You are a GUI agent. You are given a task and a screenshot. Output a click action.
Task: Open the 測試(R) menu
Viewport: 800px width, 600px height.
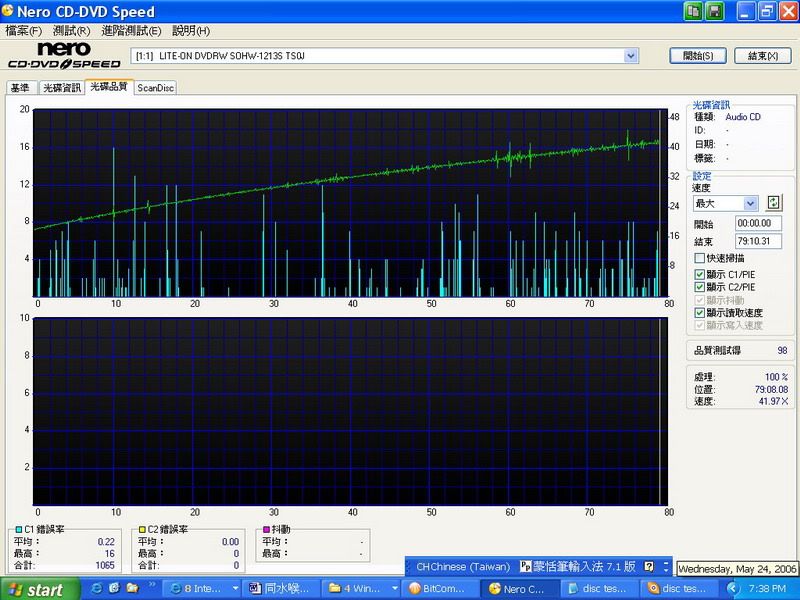click(x=71, y=31)
